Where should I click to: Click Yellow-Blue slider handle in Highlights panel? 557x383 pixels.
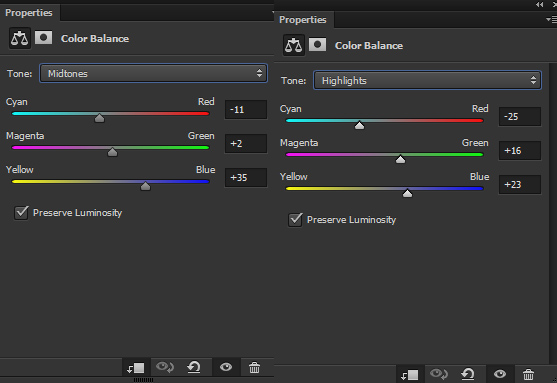[x=407, y=193]
